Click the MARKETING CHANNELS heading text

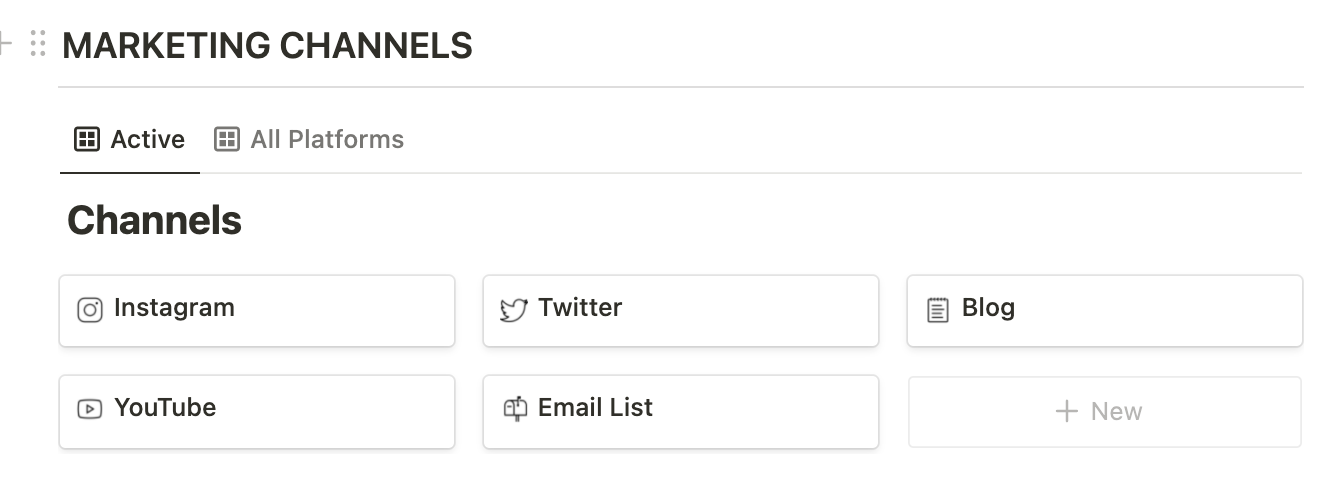[x=267, y=46]
